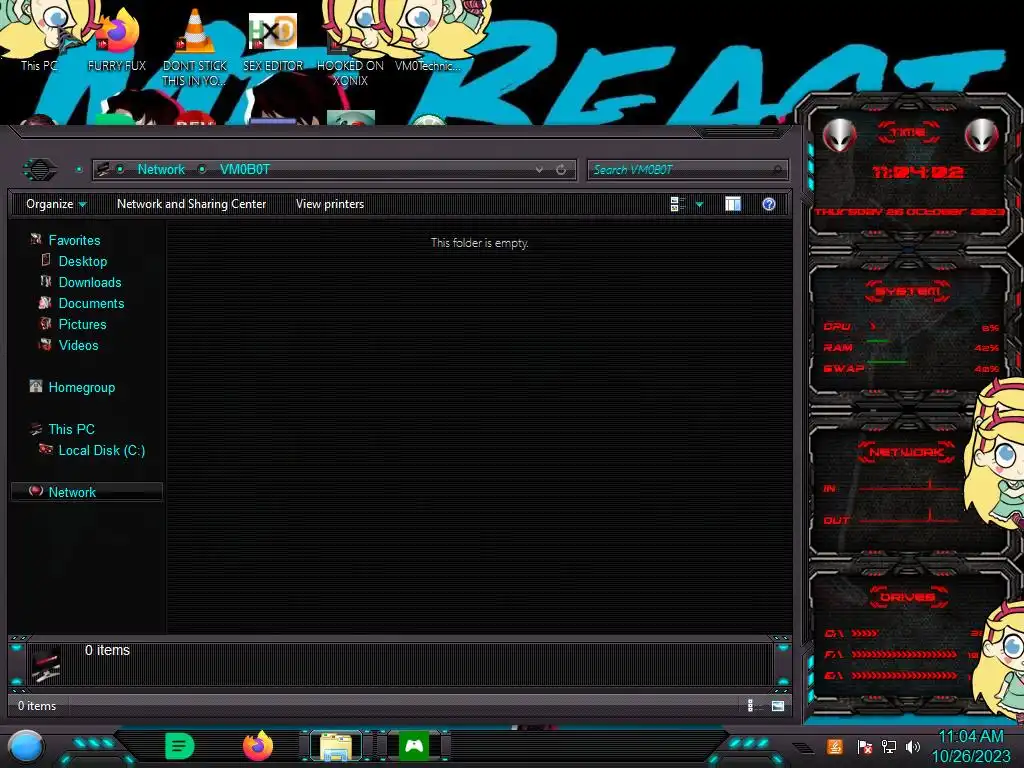Click the Homegroup icon in sidebar
The height and width of the screenshot is (768, 1024).
click(x=36, y=387)
